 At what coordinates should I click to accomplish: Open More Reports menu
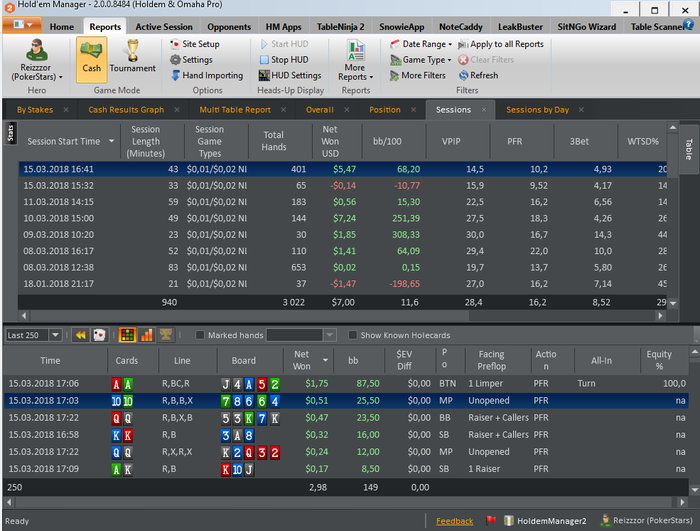[355, 60]
